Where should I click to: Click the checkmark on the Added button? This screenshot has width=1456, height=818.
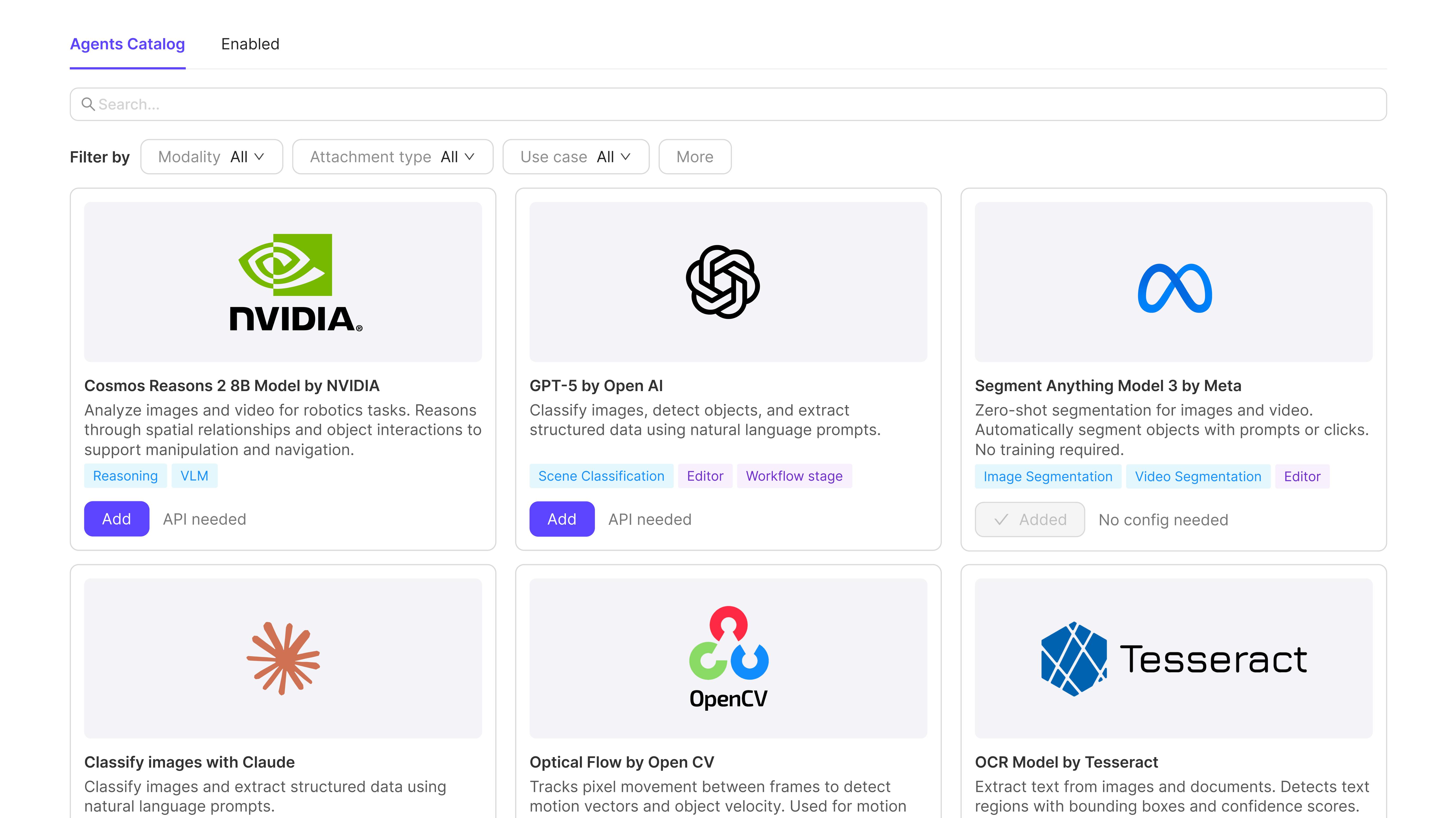click(1001, 519)
